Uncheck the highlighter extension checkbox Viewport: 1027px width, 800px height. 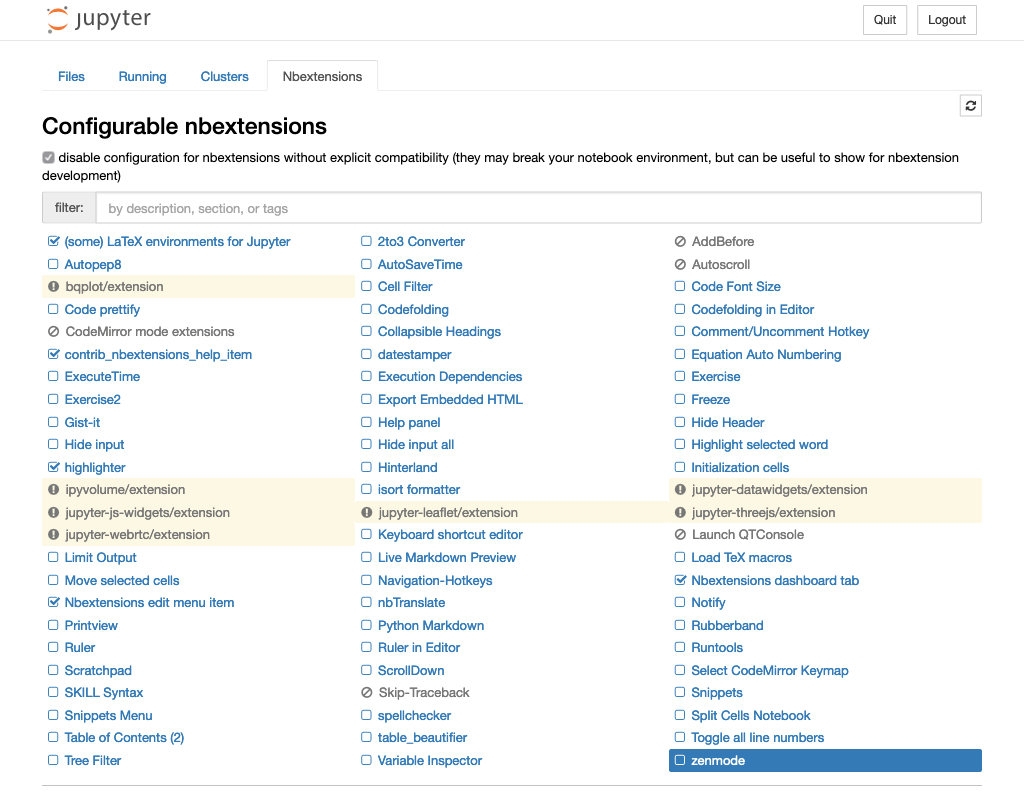tap(54, 467)
